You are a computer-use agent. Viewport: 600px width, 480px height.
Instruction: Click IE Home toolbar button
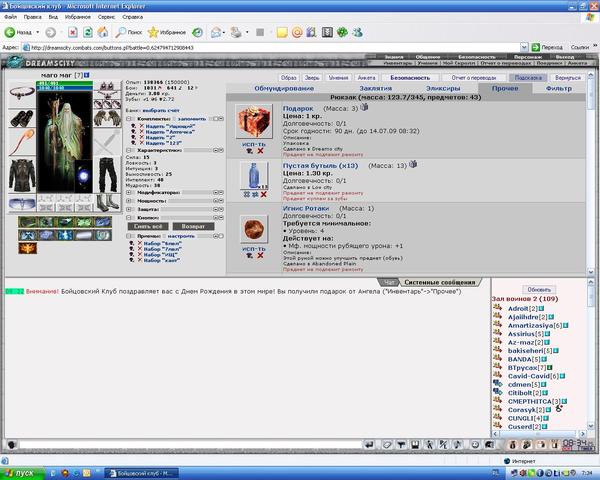[x=103, y=32]
